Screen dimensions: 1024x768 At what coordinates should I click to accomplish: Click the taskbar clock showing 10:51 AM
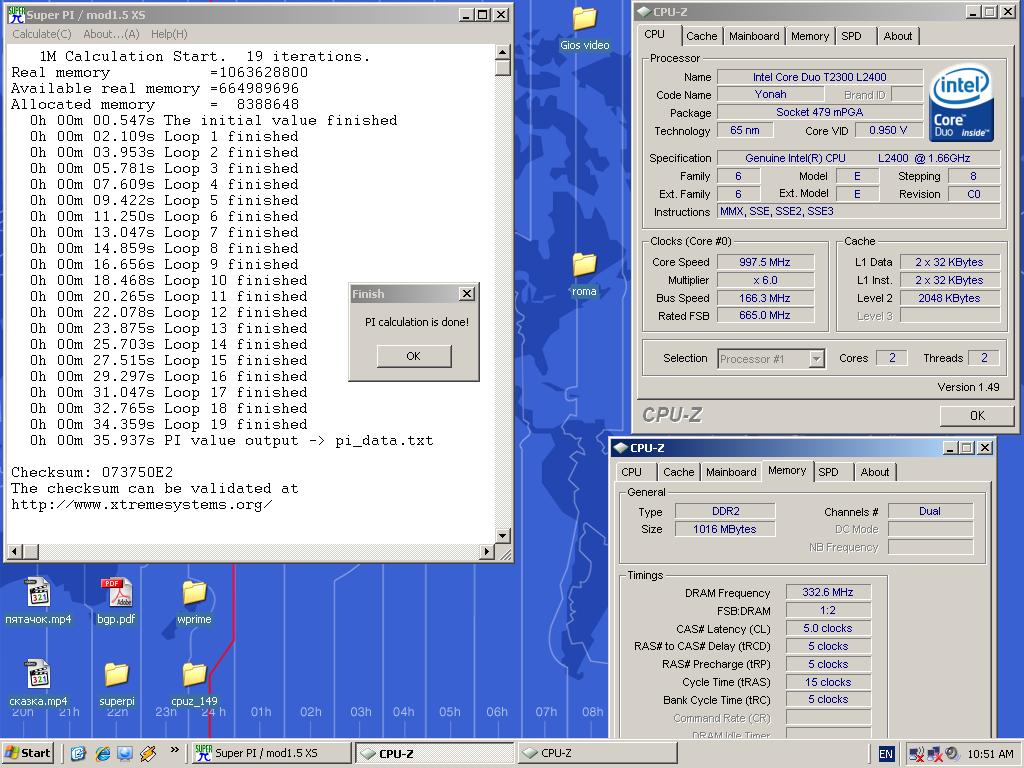[x=991, y=754]
